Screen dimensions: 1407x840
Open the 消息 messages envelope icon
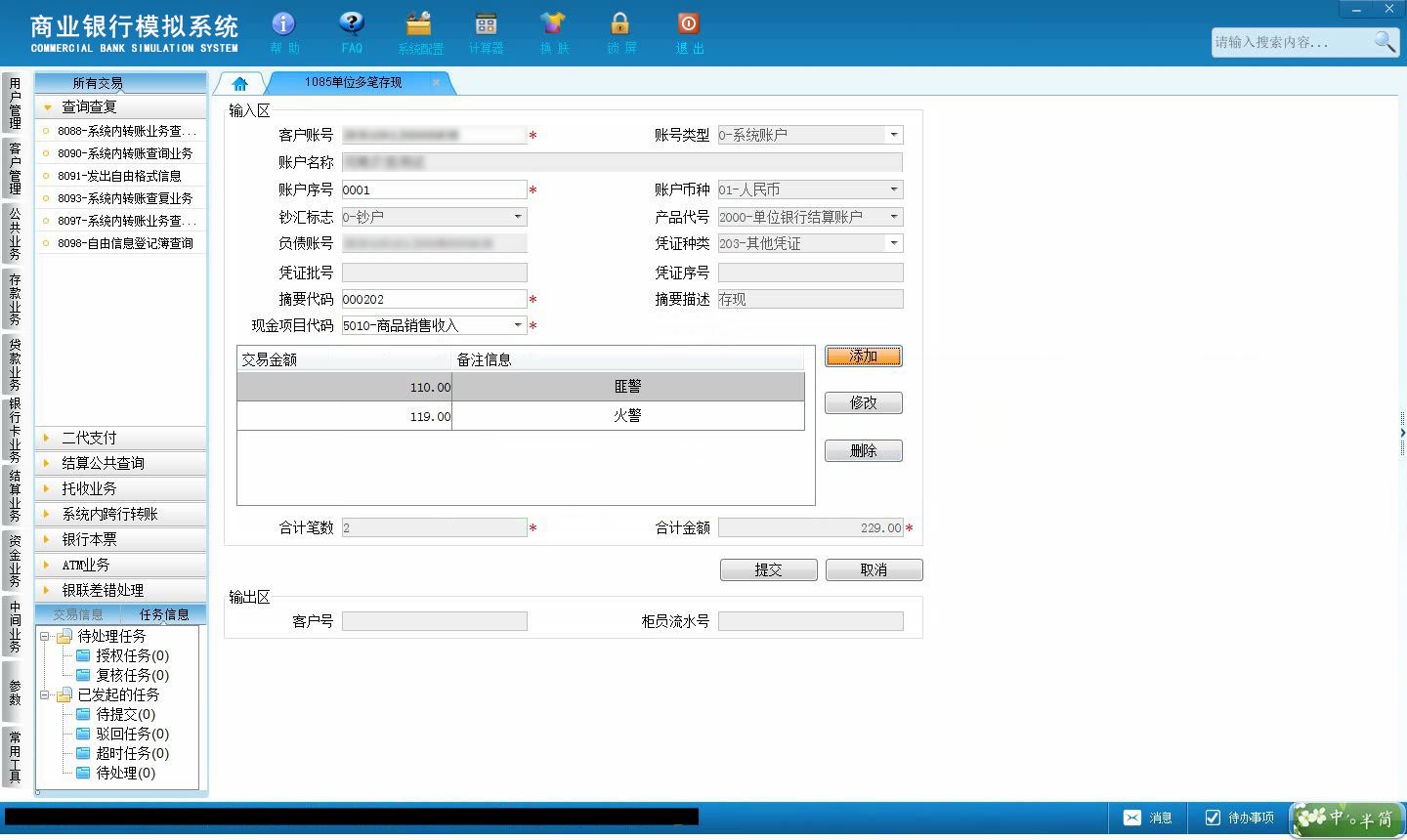[x=1131, y=818]
